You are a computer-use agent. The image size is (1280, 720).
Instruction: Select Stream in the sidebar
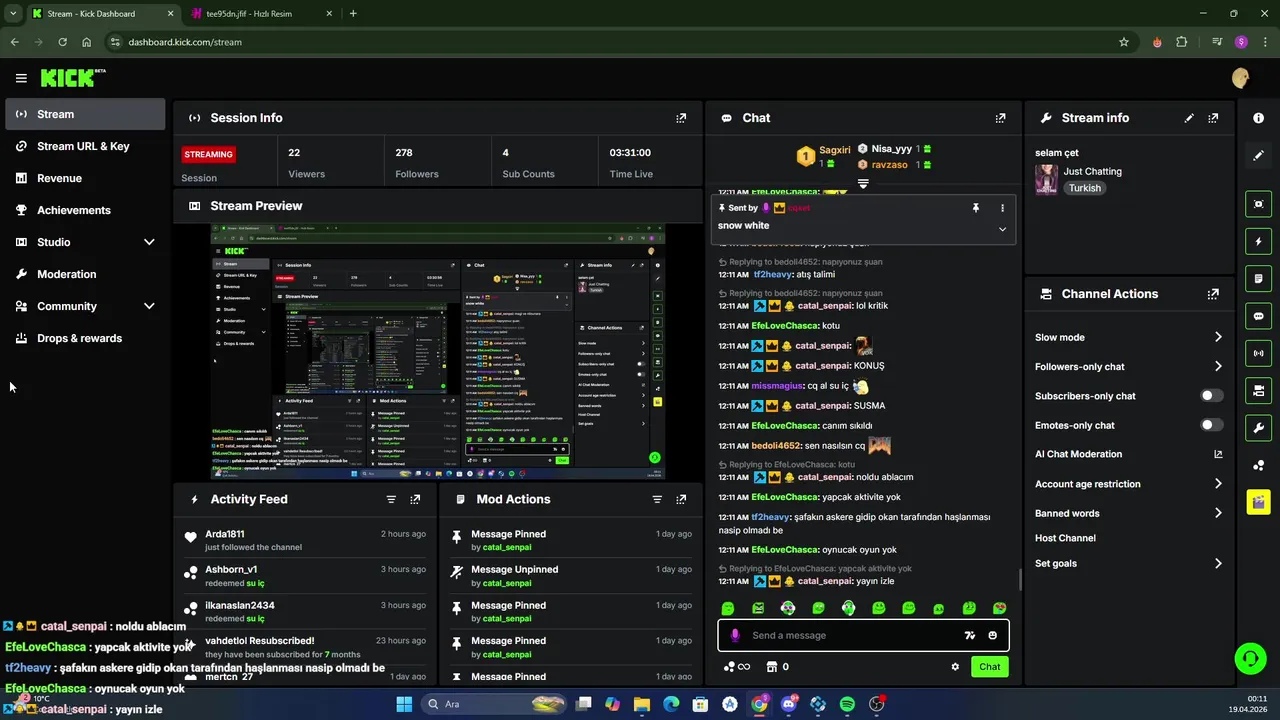click(x=85, y=114)
